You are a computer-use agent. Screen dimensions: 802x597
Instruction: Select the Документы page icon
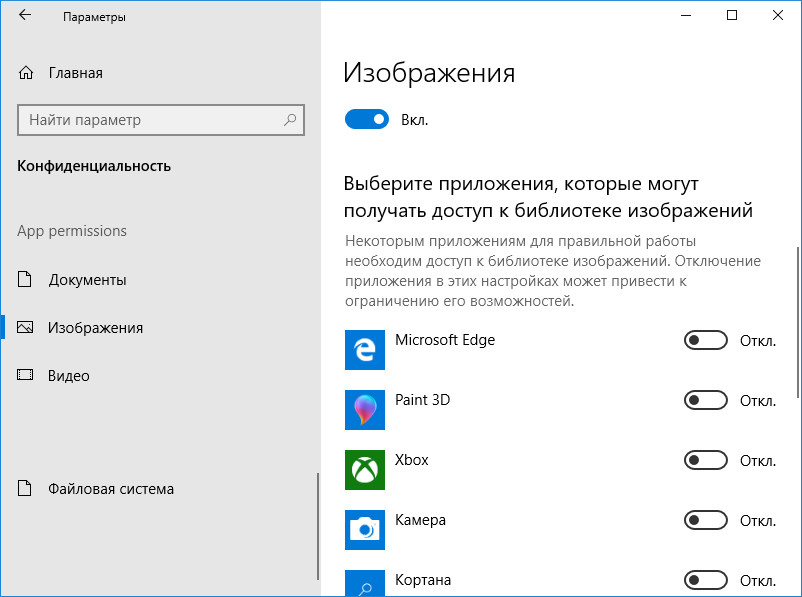(25, 279)
